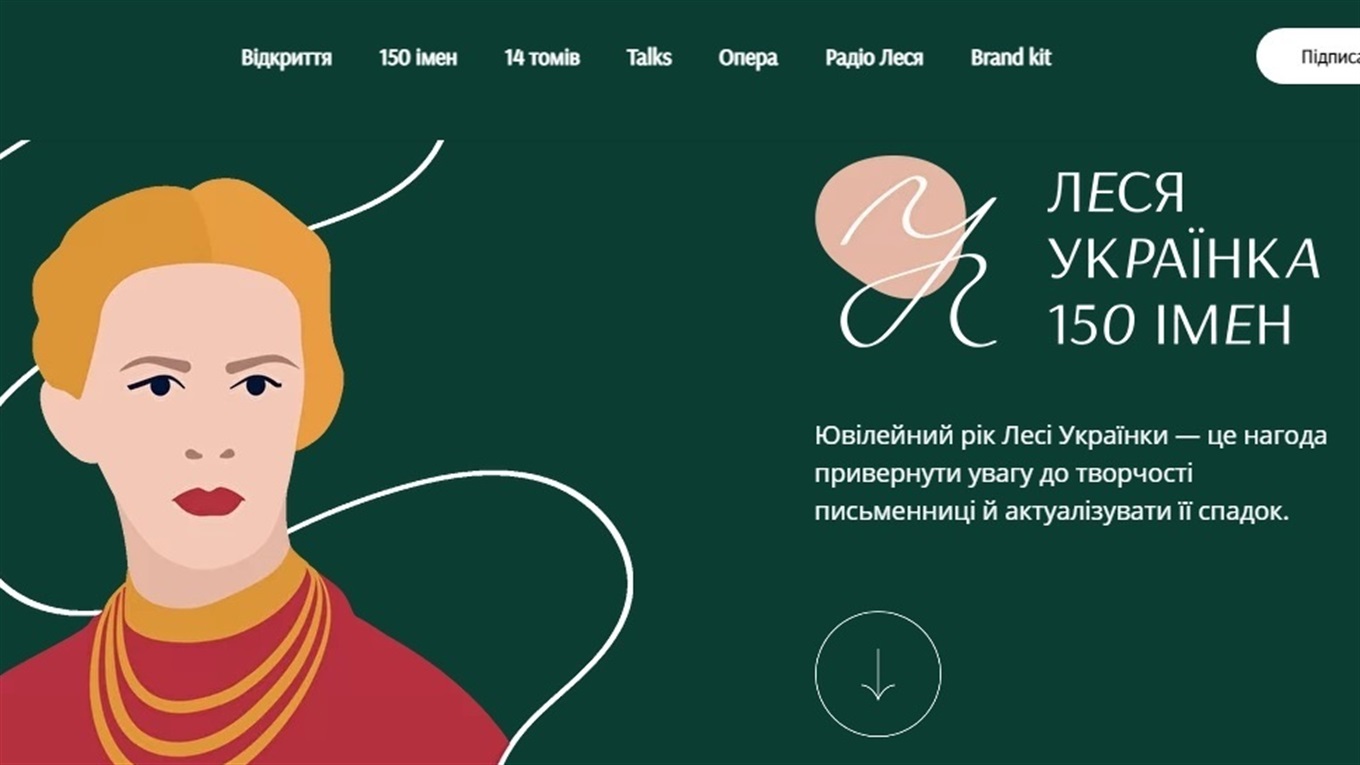Open the Відкриття menu item

pyautogui.click(x=286, y=58)
